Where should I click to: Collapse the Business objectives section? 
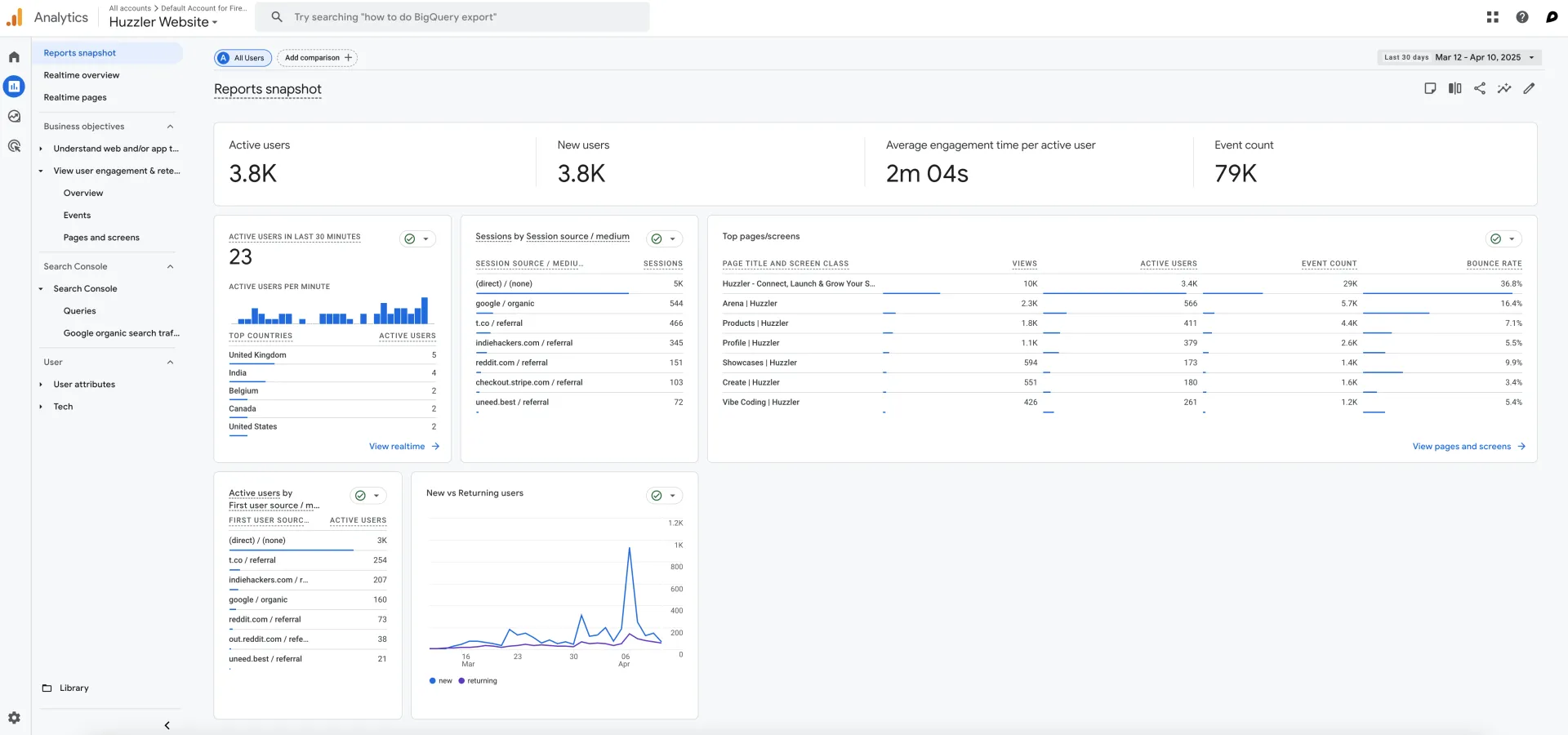click(x=170, y=127)
